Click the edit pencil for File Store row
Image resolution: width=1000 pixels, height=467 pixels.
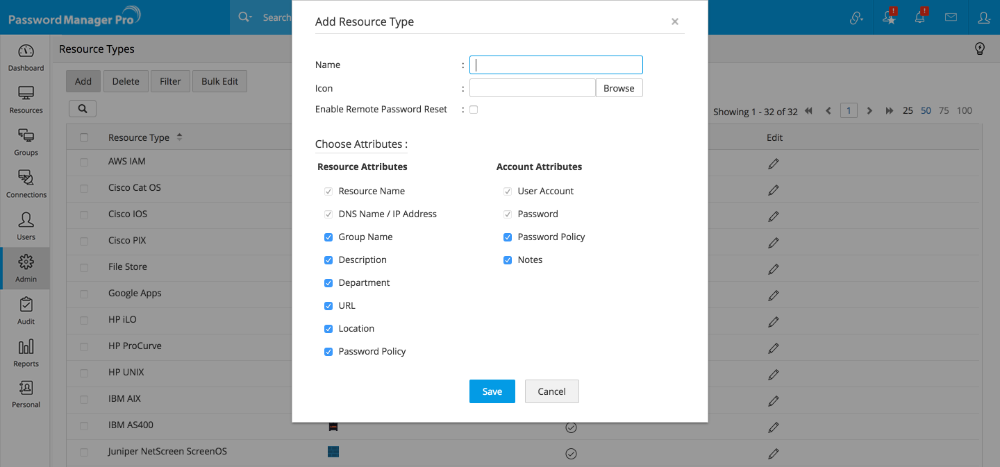(x=774, y=269)
